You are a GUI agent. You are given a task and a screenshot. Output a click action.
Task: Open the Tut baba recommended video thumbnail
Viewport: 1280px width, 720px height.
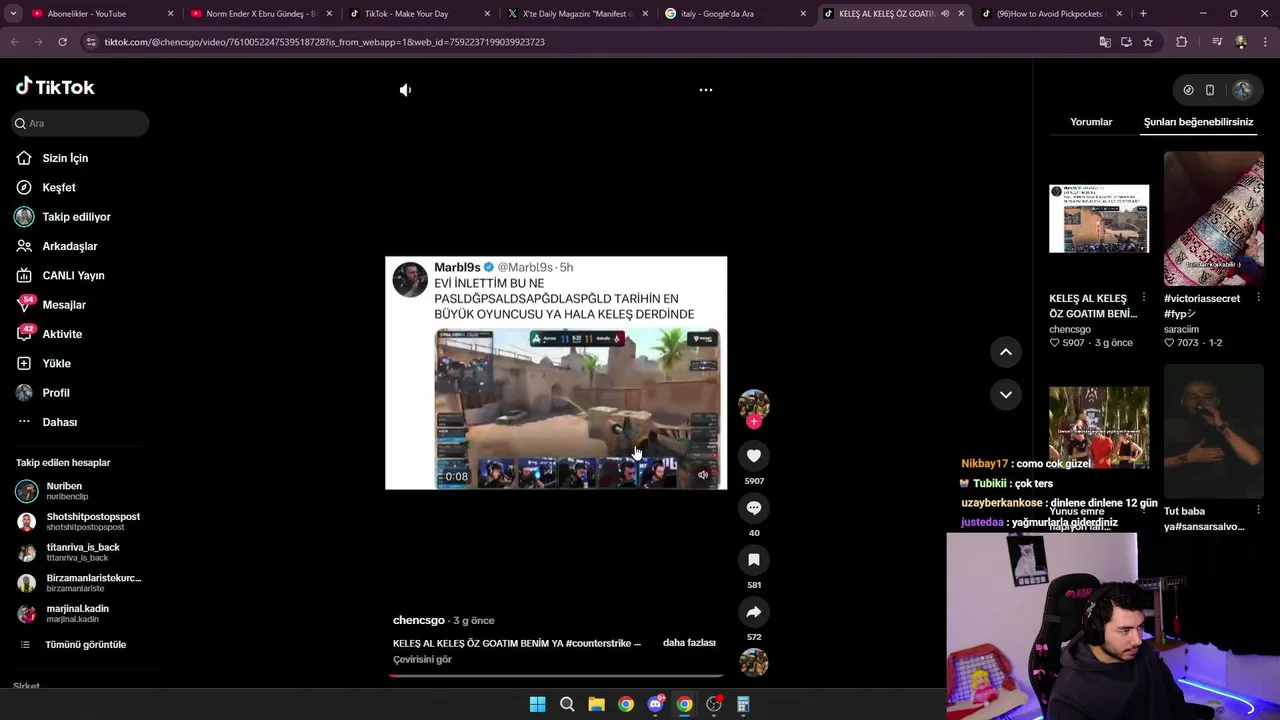pyautogui.click(x=1214, y=431)
